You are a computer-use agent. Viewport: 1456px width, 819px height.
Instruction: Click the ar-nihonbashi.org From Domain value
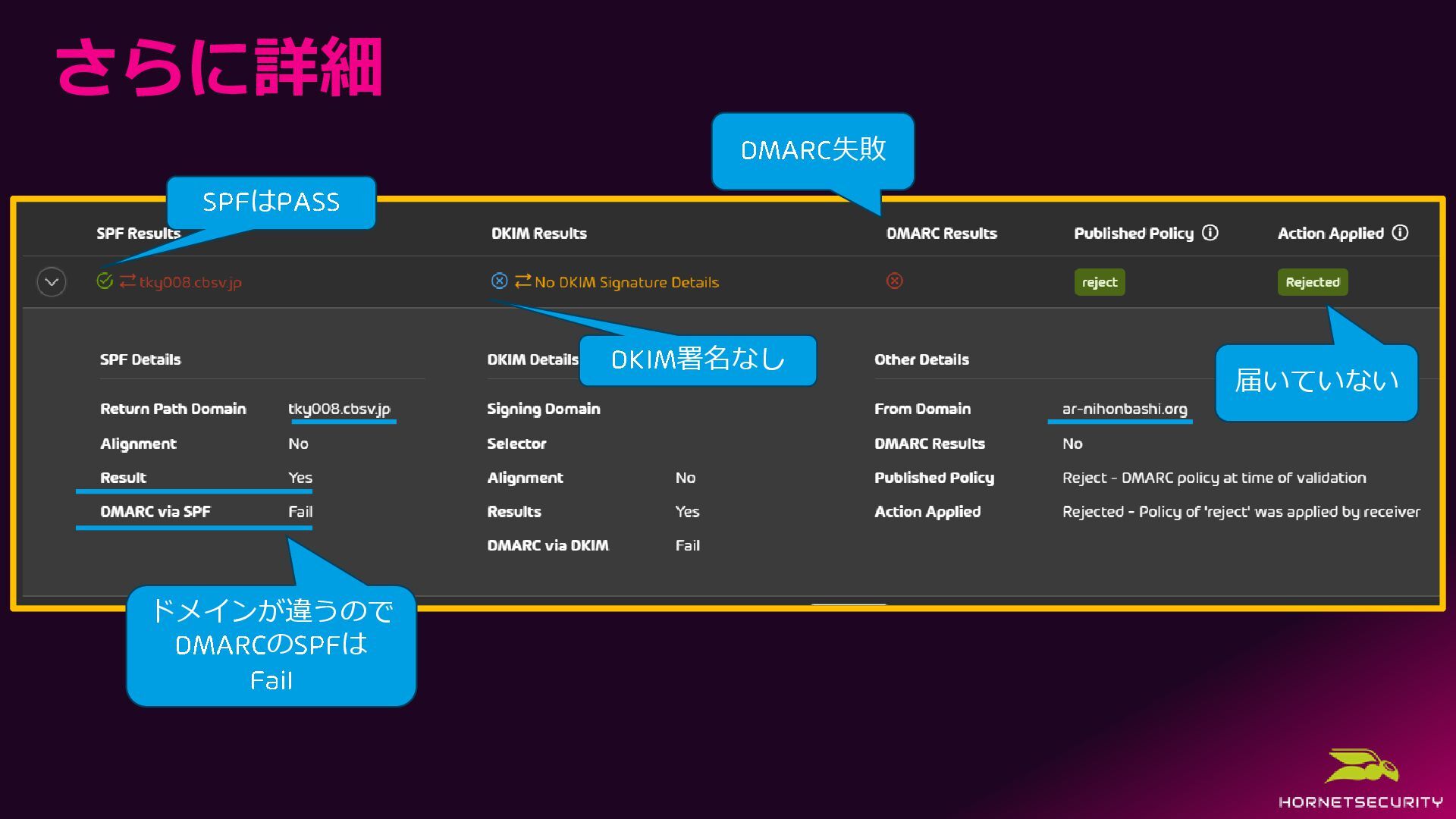pos(1125,409)
